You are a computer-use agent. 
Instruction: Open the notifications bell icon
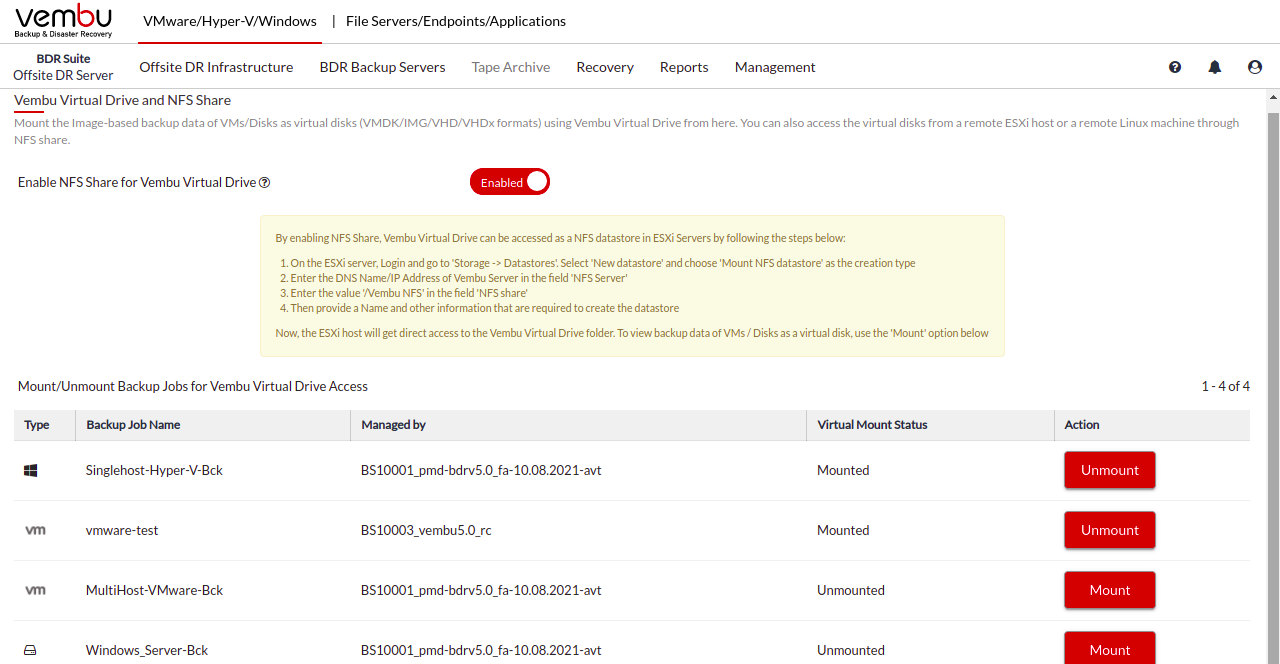click(1215, 67)
